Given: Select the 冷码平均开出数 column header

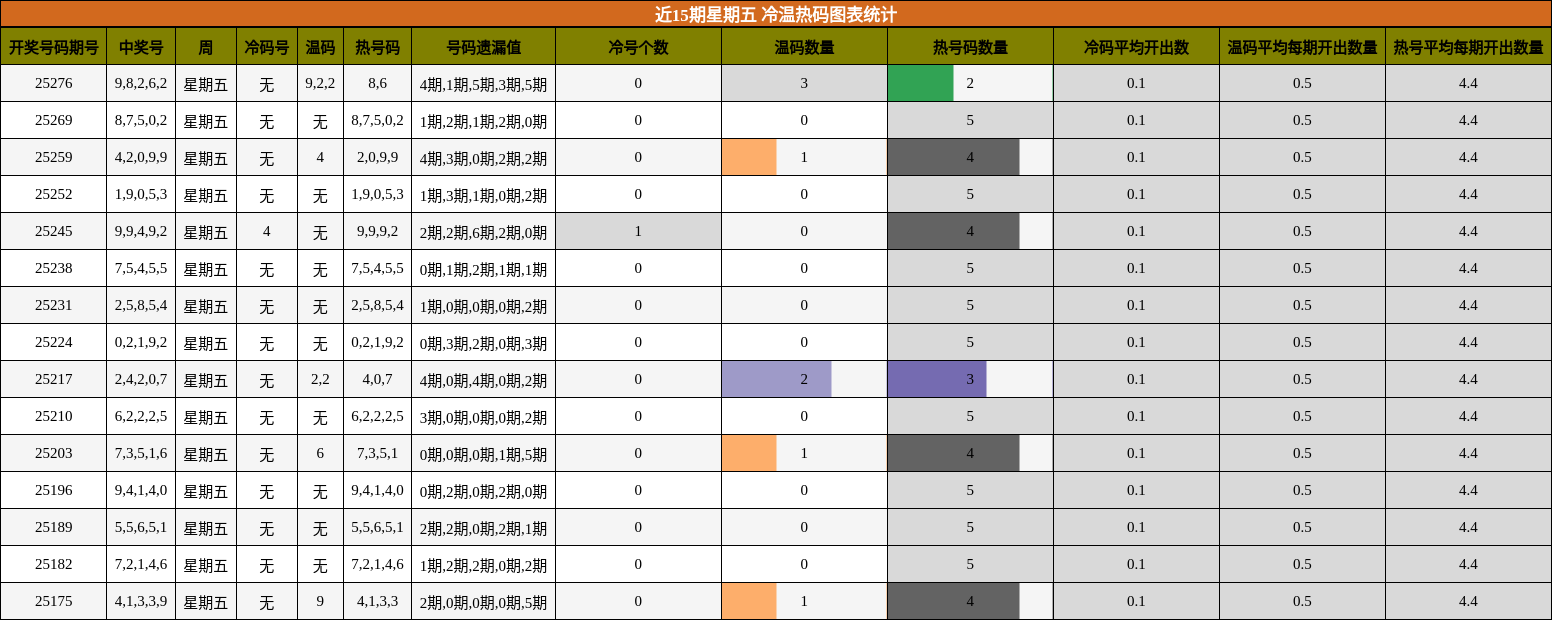Looking at the screenshot, I should pyautogui.click(x=1136, y=47).
